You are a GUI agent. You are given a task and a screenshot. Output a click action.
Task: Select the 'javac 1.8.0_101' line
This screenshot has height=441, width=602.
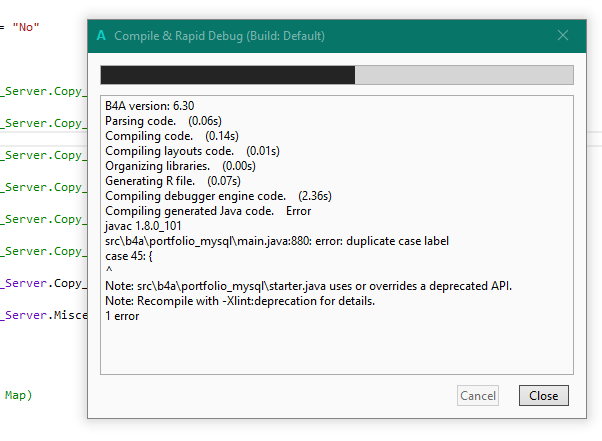click(143, 226)
